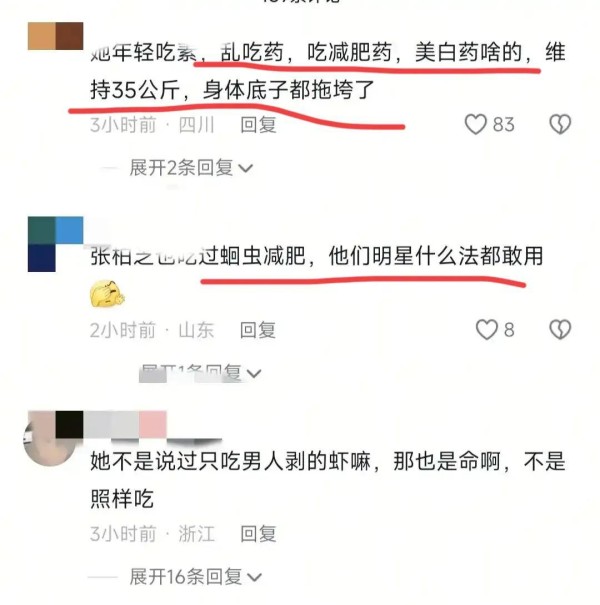Tap the facepalm emoji in second comment
Viewport: 600px width, 605px height.
(x=107, y=294)
